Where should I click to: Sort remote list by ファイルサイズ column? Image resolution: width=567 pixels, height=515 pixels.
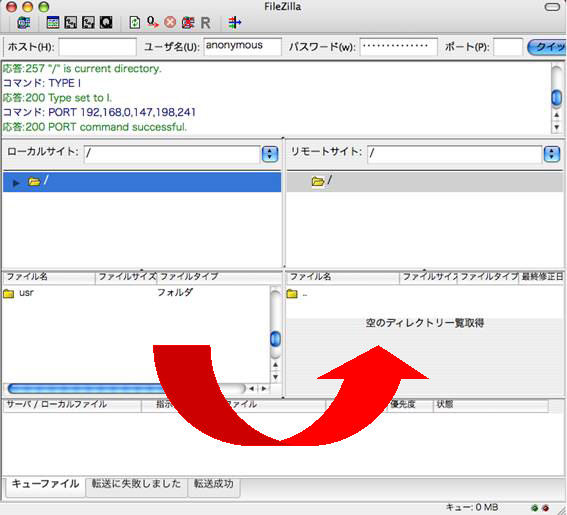[429, 277]
